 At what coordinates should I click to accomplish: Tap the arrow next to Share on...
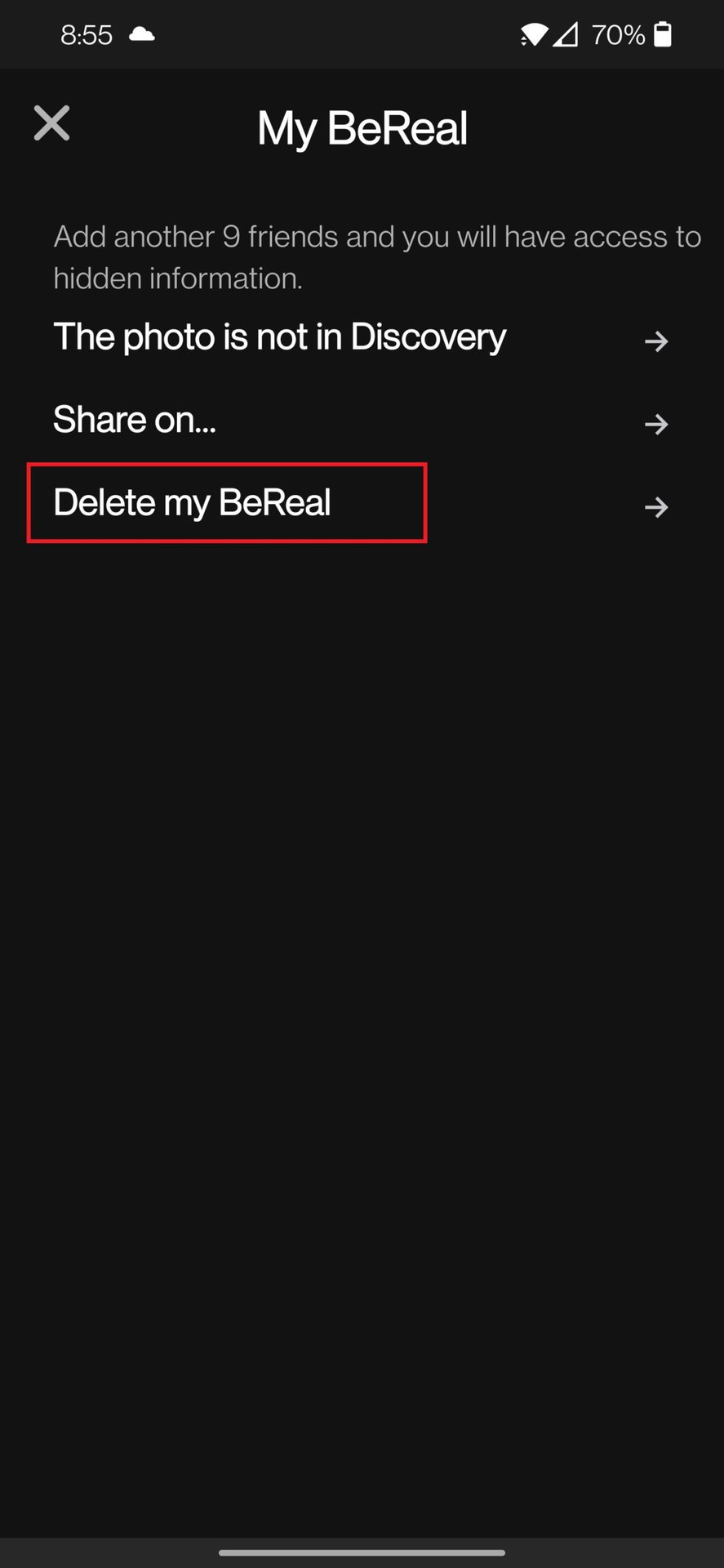656,424
